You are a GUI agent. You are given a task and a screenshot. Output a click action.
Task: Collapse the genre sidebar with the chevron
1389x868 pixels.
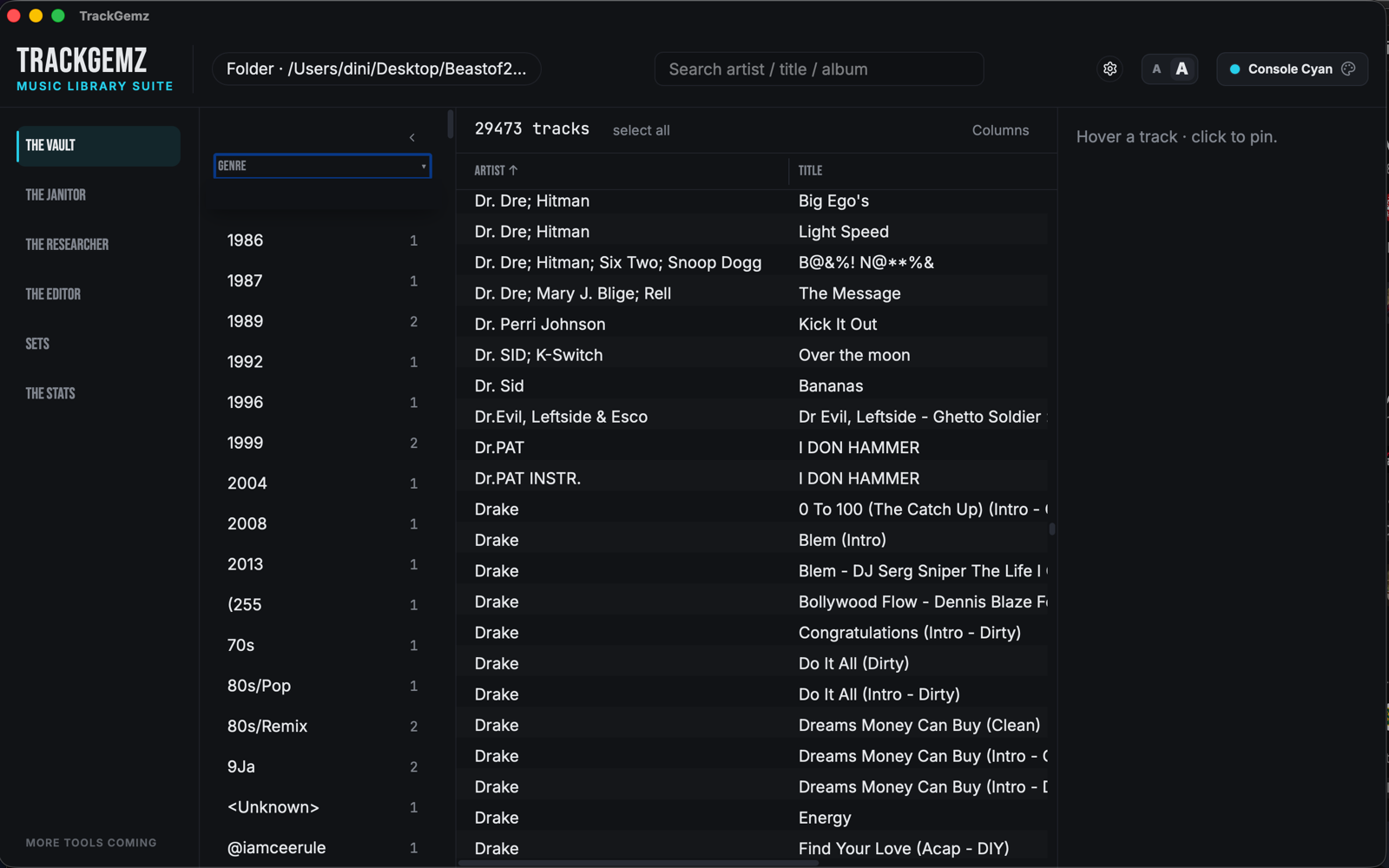coord(412,137)
